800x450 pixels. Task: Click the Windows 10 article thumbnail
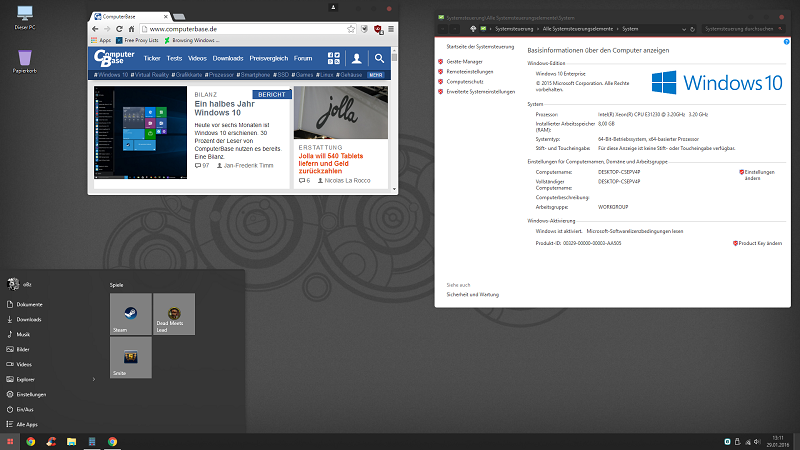tap(140, 132)
